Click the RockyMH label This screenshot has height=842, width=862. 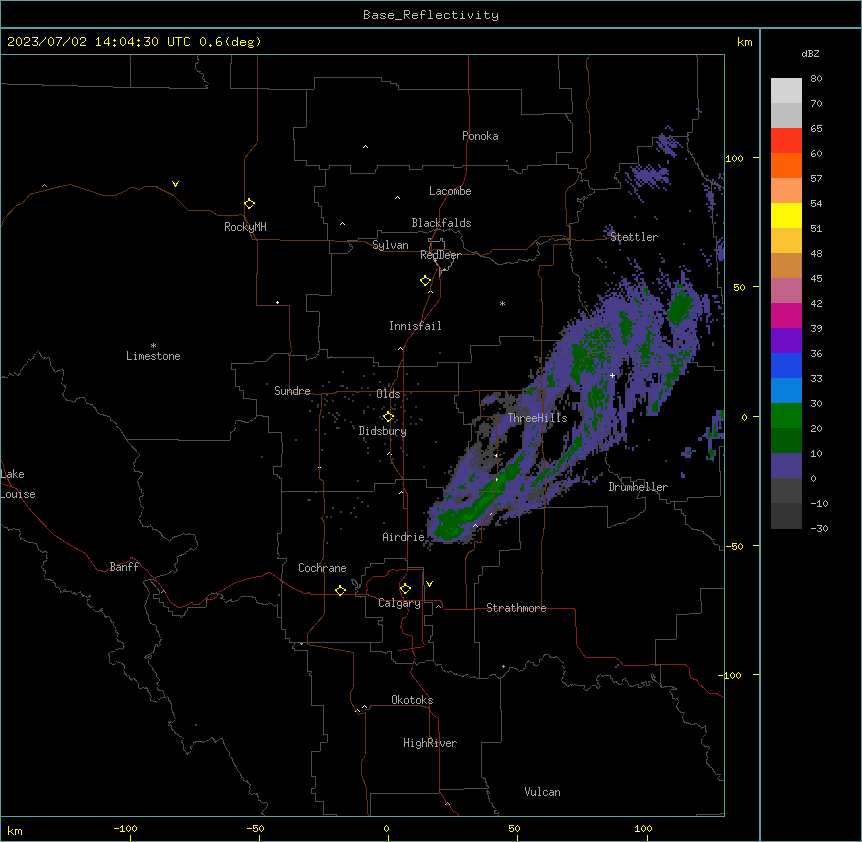point(245,227)
